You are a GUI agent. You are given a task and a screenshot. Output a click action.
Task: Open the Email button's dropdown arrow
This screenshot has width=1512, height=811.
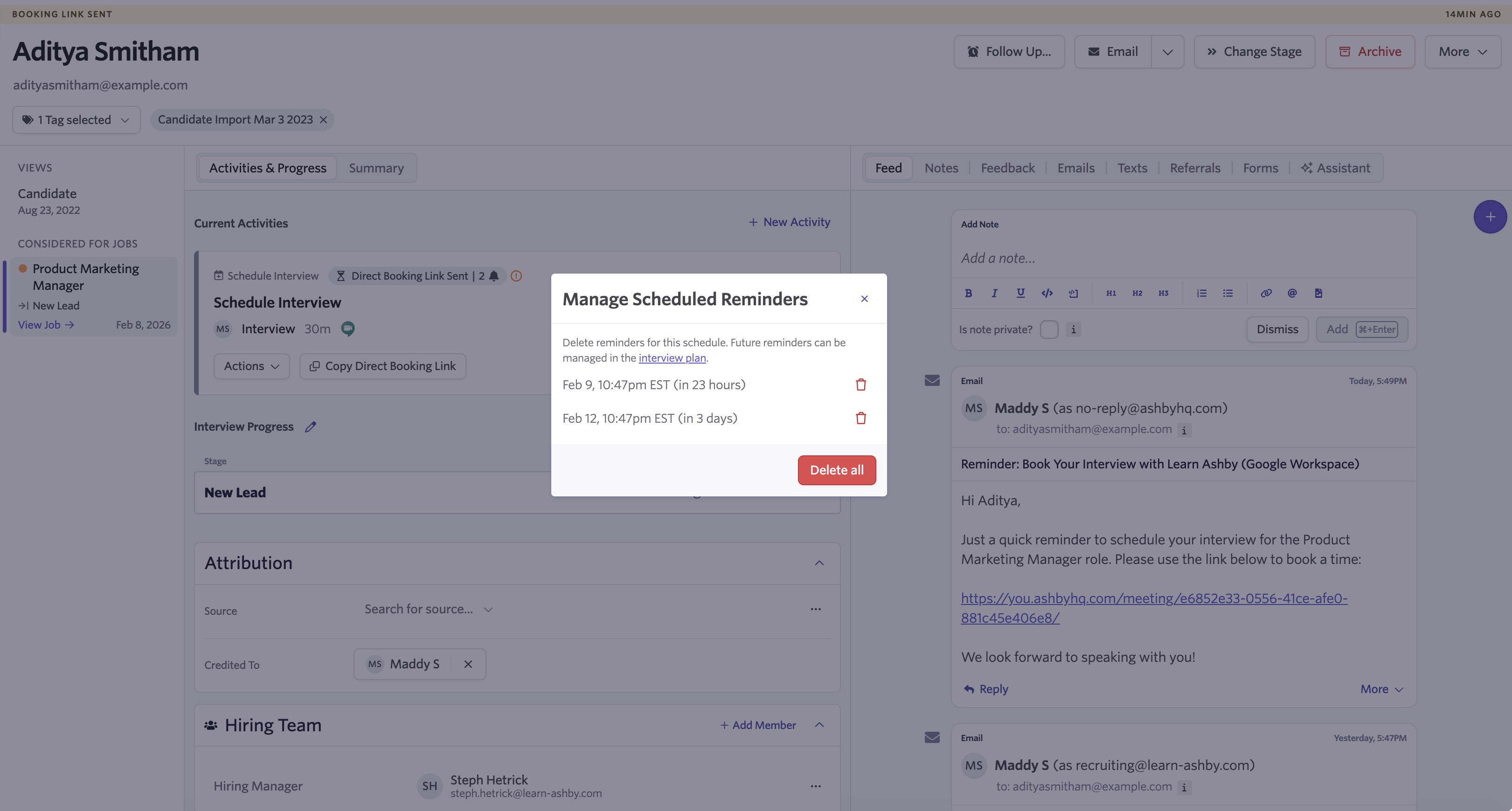coord(1167,52)
